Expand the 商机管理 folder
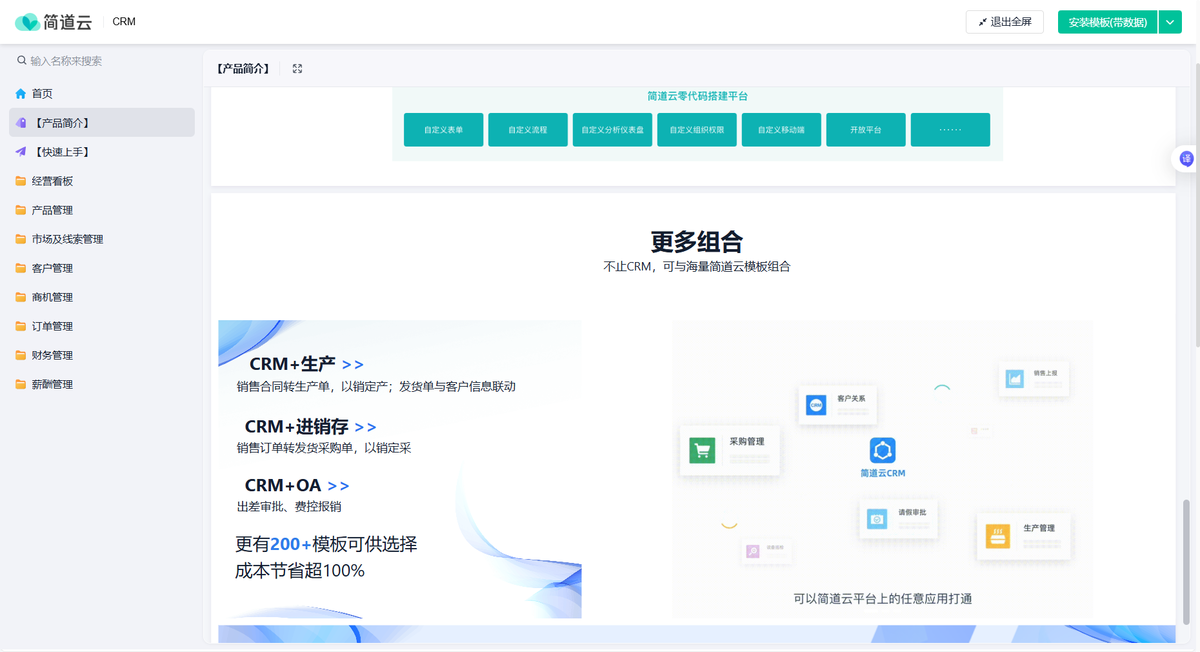 tap(102, 297)
